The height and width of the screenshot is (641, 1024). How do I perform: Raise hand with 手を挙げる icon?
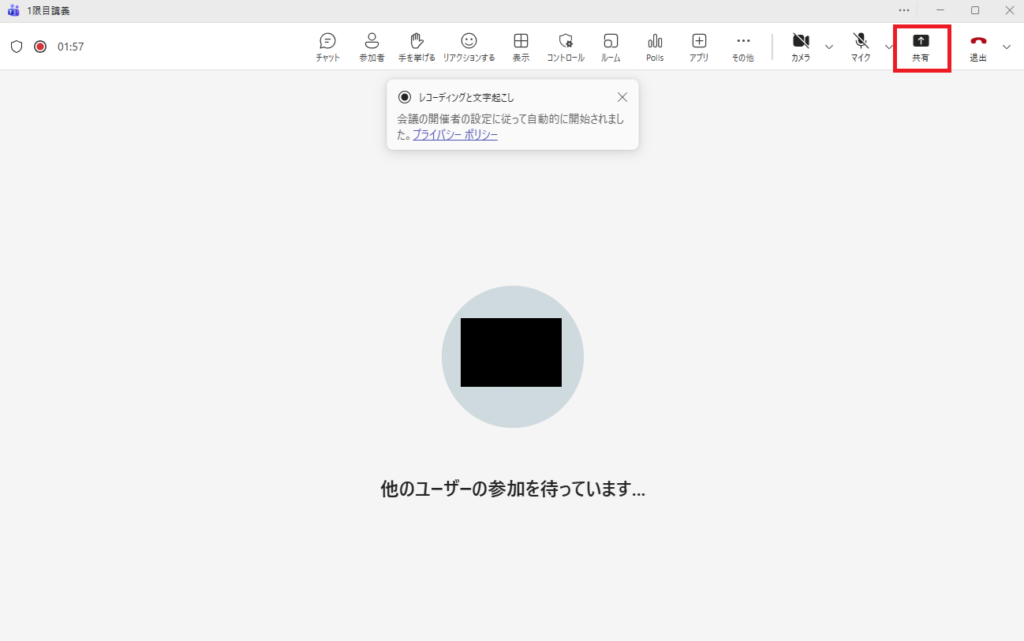(x=417, y=46)
